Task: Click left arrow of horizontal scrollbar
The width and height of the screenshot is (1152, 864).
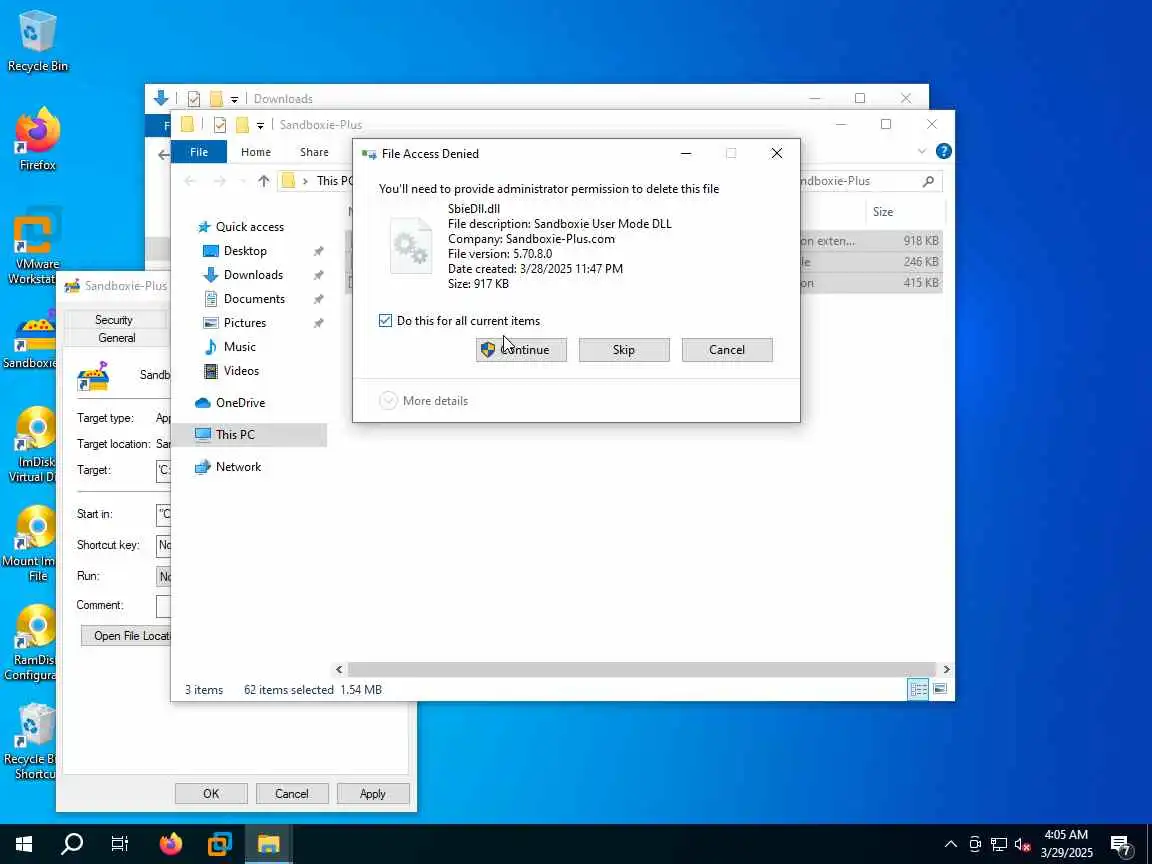Action: point(339,669)
